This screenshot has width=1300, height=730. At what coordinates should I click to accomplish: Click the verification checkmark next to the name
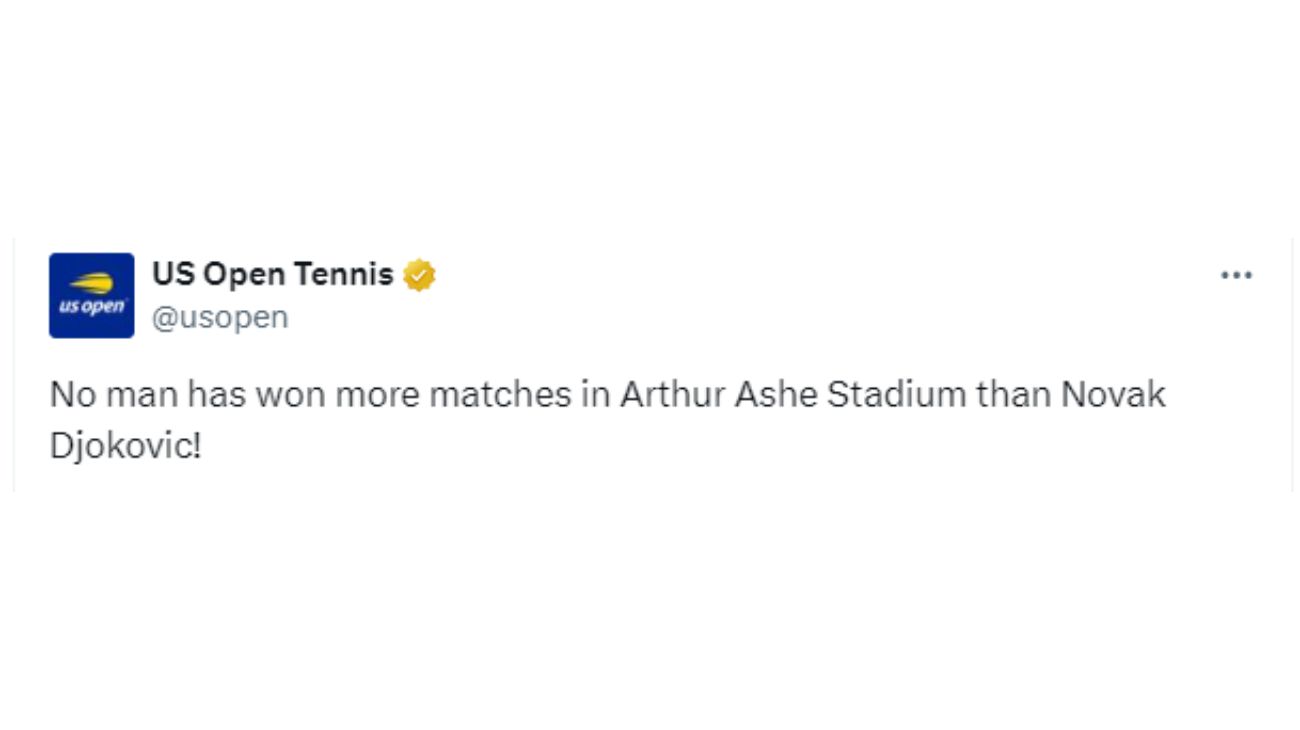419,274
